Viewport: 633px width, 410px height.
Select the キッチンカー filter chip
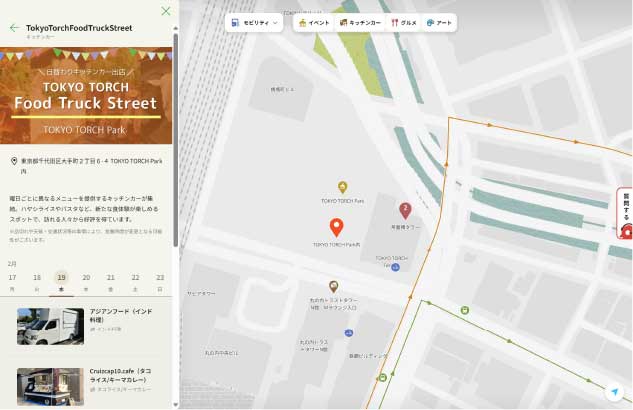[x=360, y=23]
